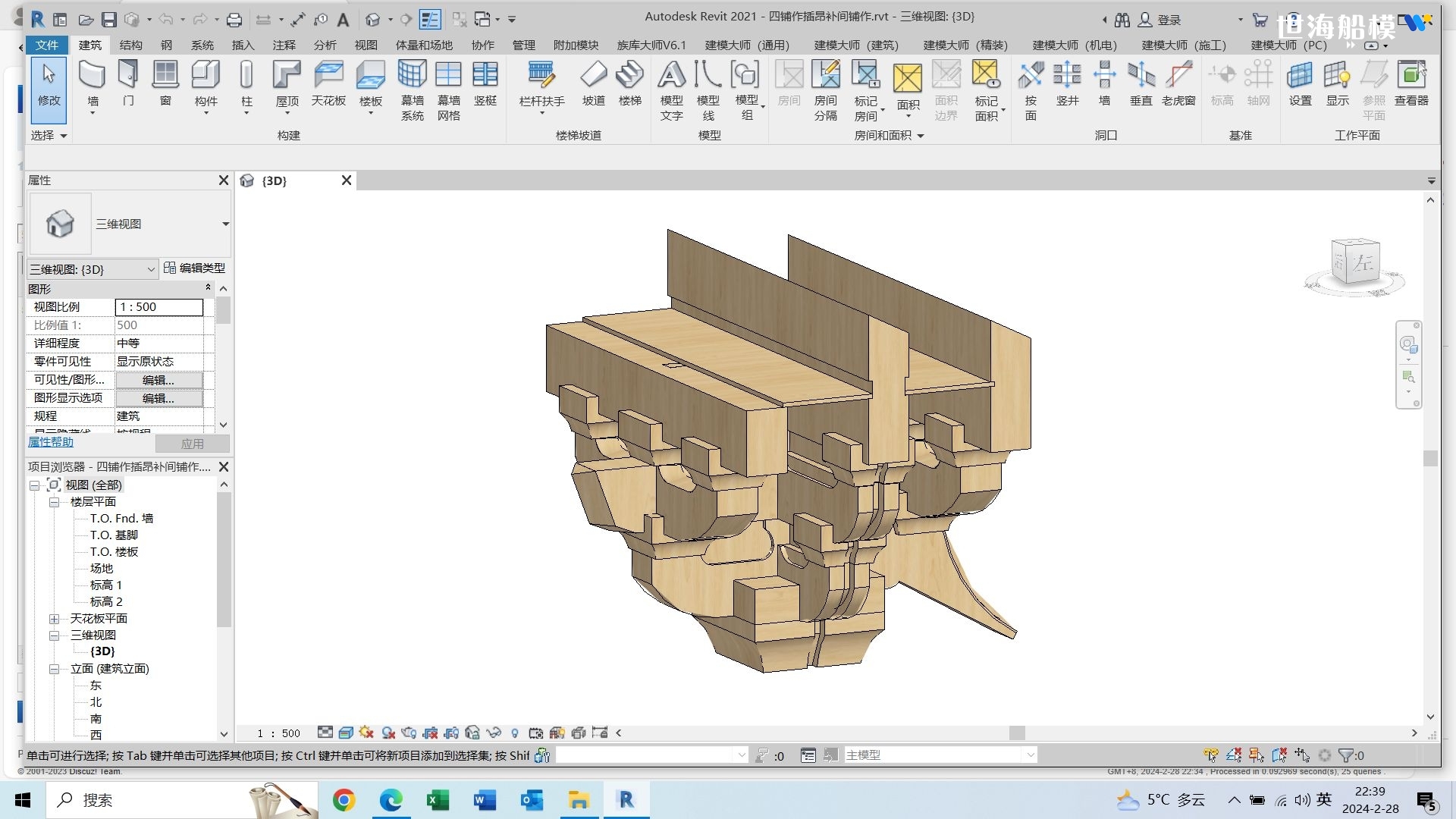The width and height of the screenshot is (1456, 819).
Task: Select the 幕墙系统 (Curtain System) tool
Action: (413, 91)
